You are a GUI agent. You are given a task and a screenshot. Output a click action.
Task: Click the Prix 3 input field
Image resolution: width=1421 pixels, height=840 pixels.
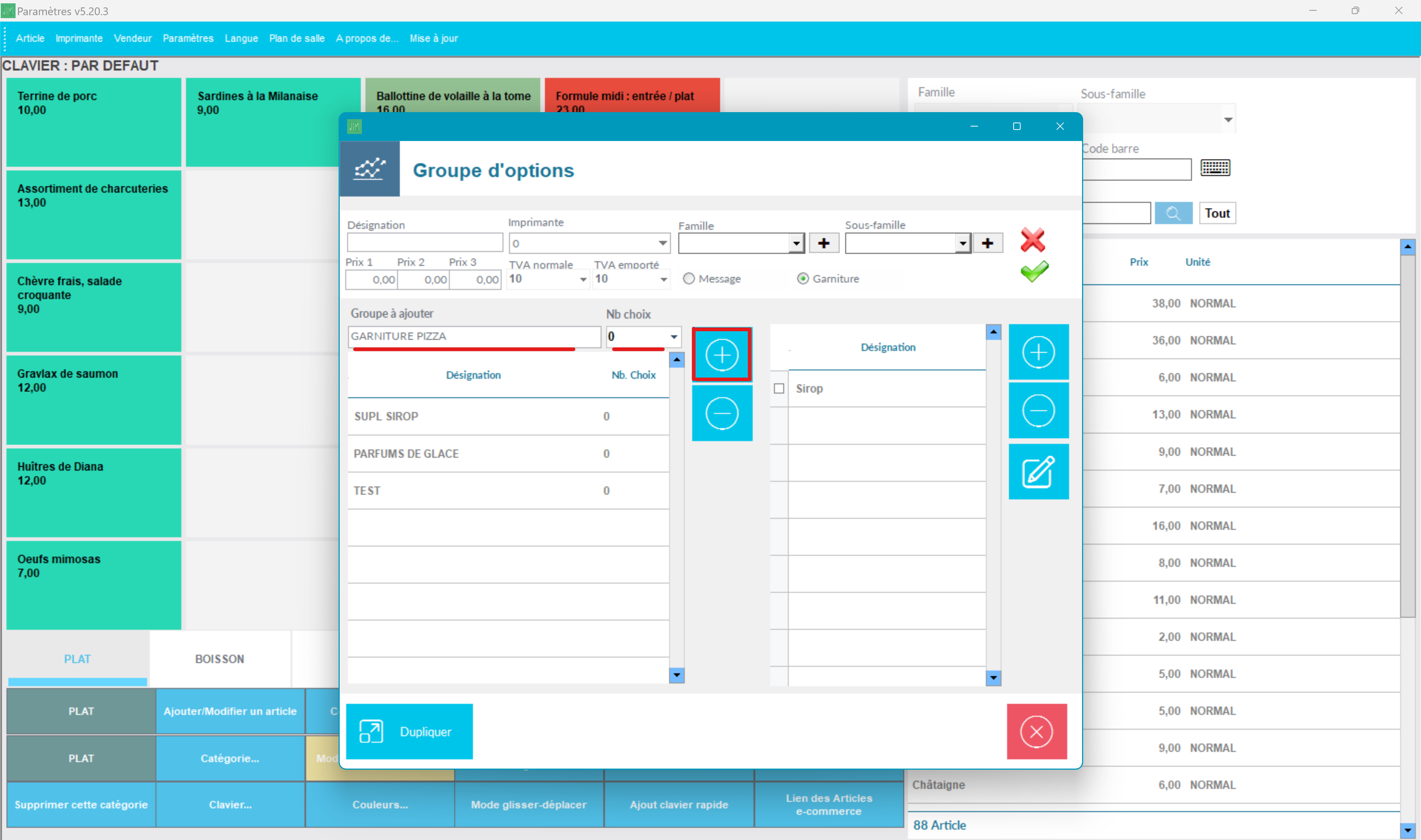tap(476, 280)
